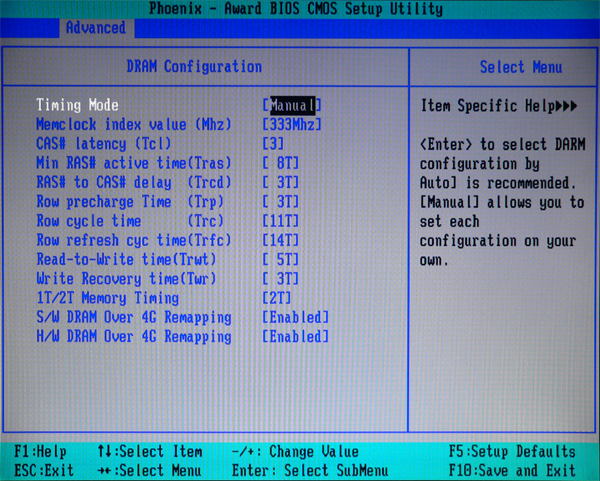Click the Phoenix Award BIOS title text
Viewport: 600px width, 481px height.
click(x=296, y=9)
